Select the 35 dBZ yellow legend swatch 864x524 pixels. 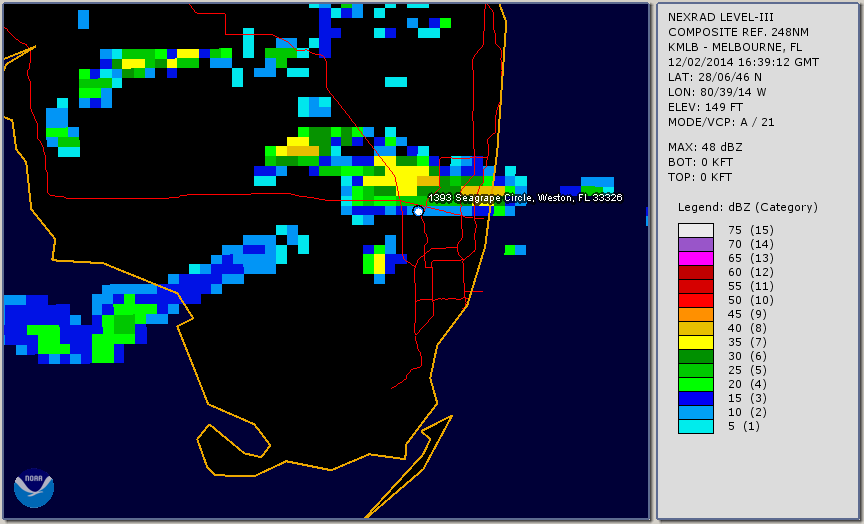point(695,342)
